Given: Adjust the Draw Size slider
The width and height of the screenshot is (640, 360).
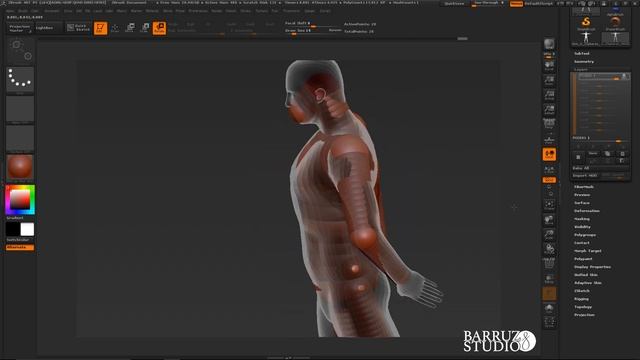Looking at the screenshot, I should pyautogui.click(x=312, y=31).
